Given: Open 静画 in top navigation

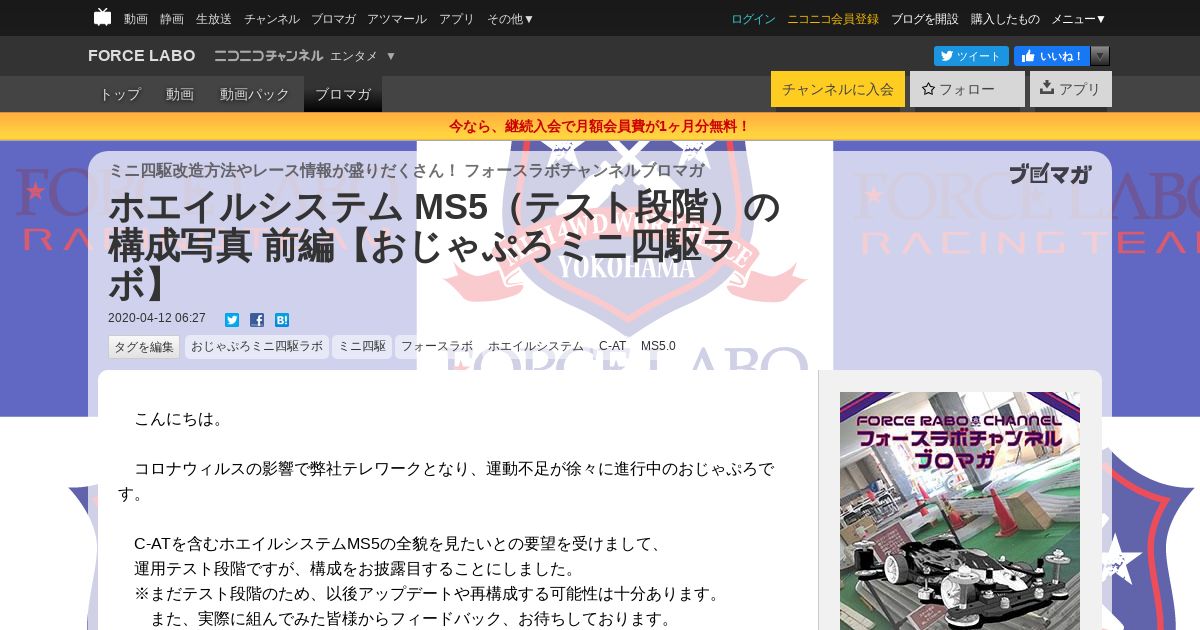Looking at the screenshot, I should pos(172,19).
